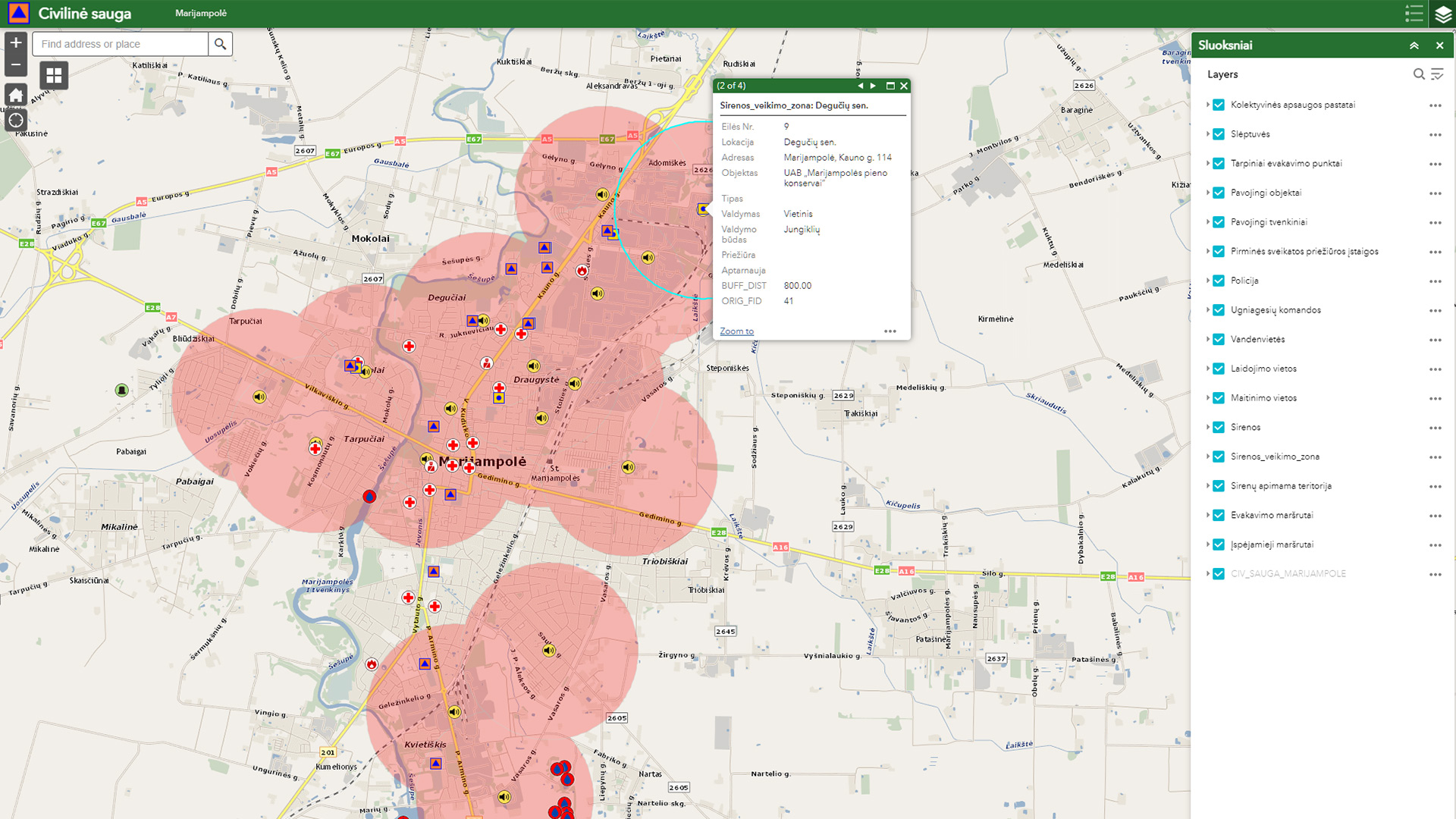This screenshot has width=1456, height=819.
Task: Uncheck the Slėptuvės layer checkbox
Action: [x=1219, y=134]
